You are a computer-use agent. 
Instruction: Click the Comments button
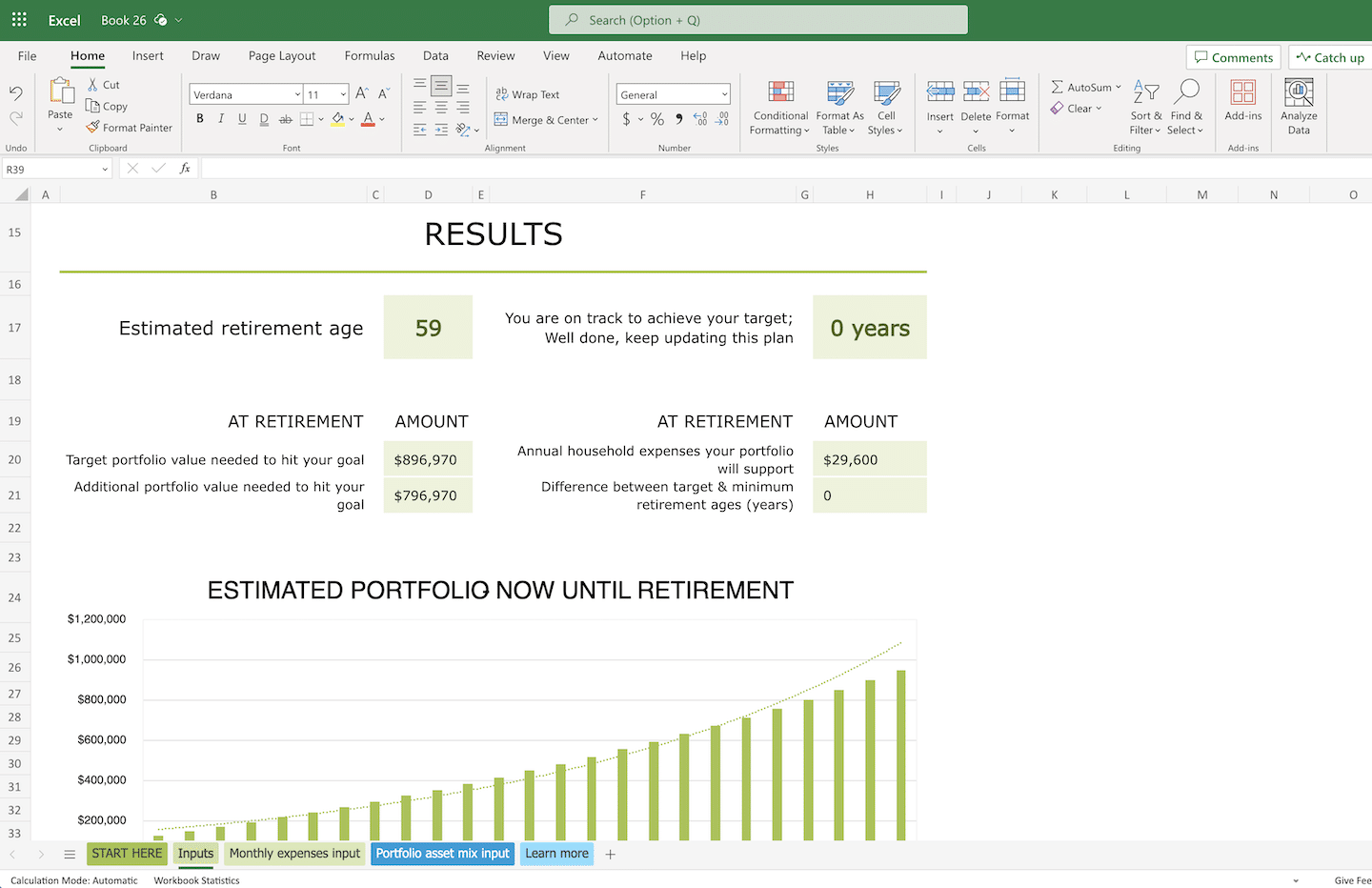1233,57
